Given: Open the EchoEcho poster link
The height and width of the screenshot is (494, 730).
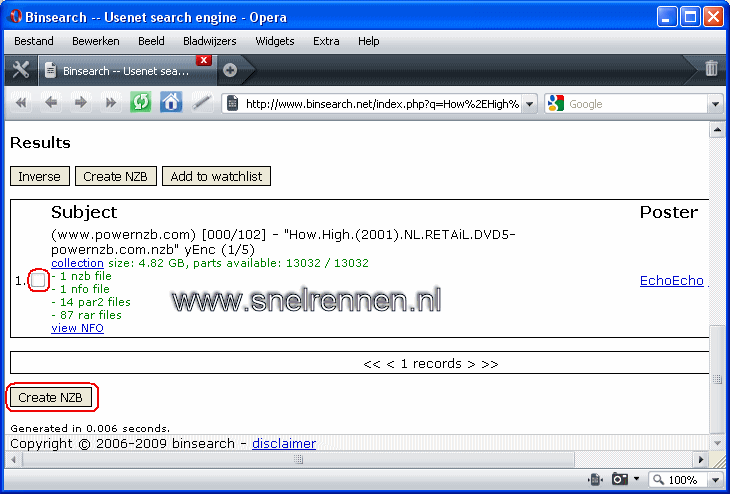Looking at the screenshot, I should pyautogui.click(x=671, y=280).
